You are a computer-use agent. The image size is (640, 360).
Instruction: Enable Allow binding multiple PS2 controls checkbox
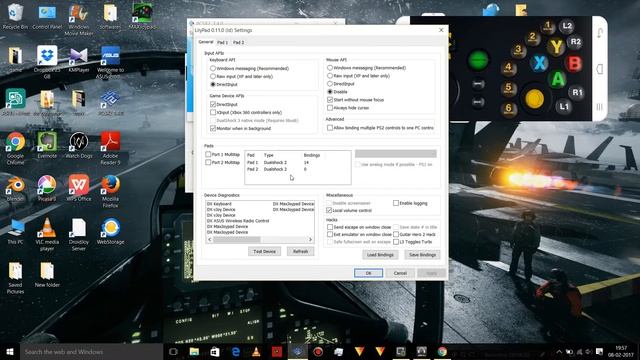(x=330, y=128)
